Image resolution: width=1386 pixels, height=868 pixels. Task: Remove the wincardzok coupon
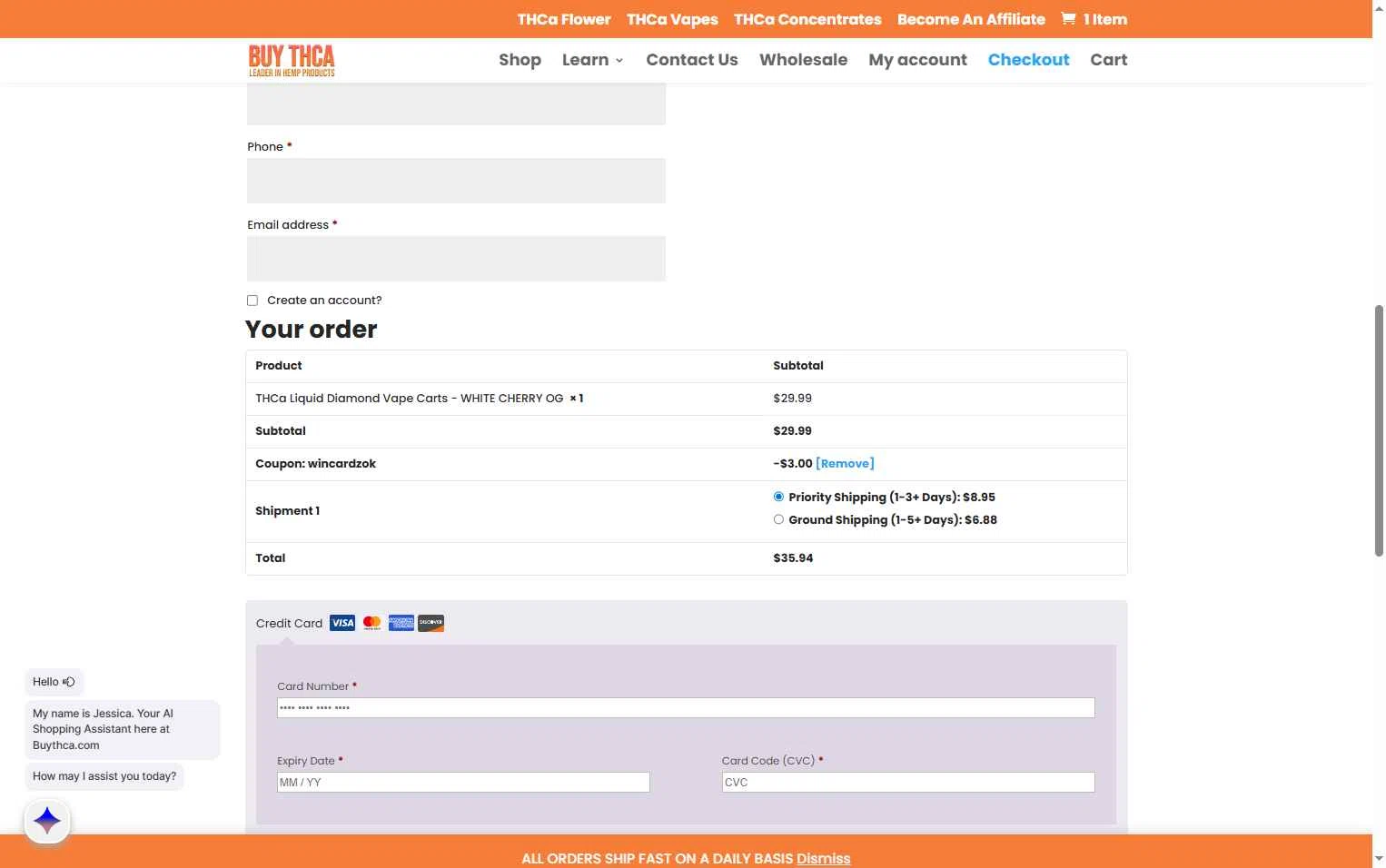point(845,463)
